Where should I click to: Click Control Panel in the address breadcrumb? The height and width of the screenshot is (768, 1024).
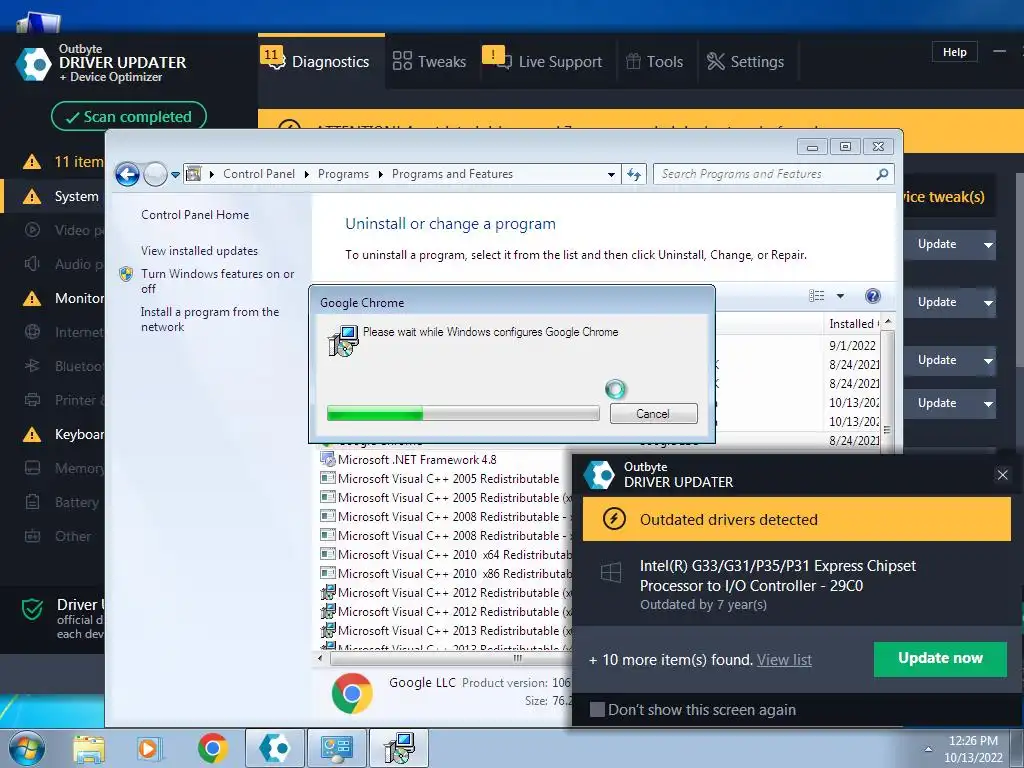point(259,174)
